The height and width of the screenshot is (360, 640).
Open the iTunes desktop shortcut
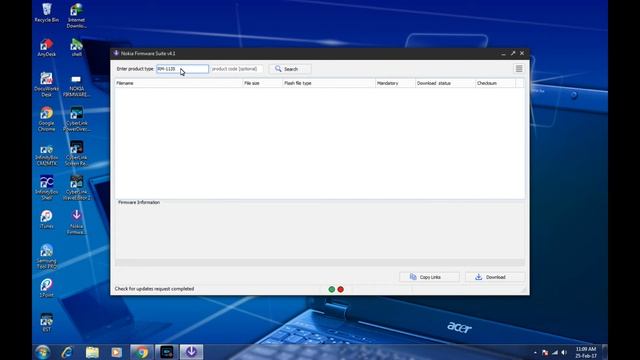tap(47, 219)
